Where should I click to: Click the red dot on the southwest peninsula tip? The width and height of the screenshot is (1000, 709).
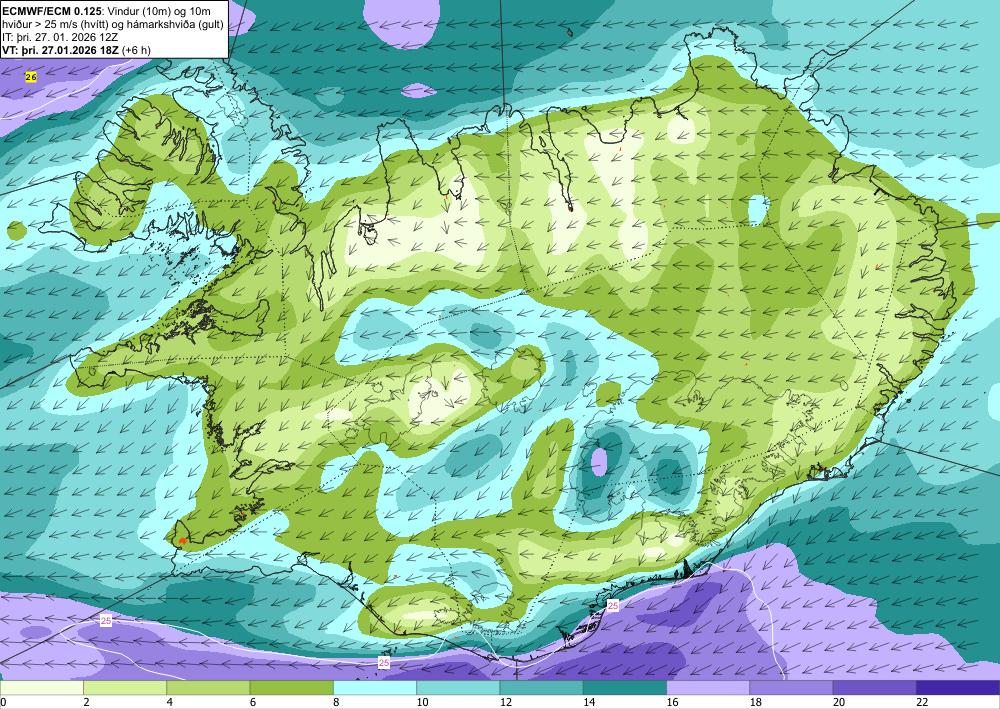point(182,541)
